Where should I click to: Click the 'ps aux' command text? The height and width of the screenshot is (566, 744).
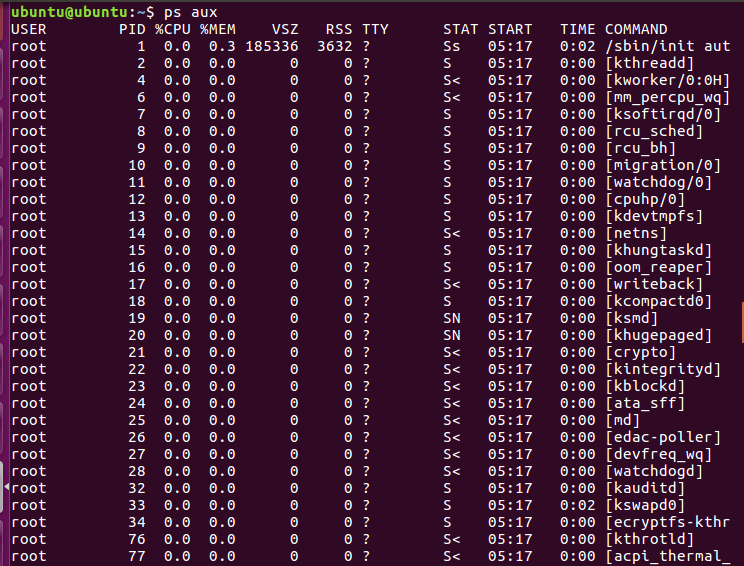pyautogui.click(x=191, y=12)
